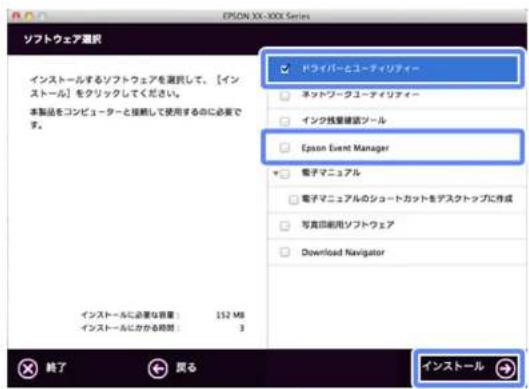Tick the Epson Event Manager checkbox

click(x=284, y=147)
